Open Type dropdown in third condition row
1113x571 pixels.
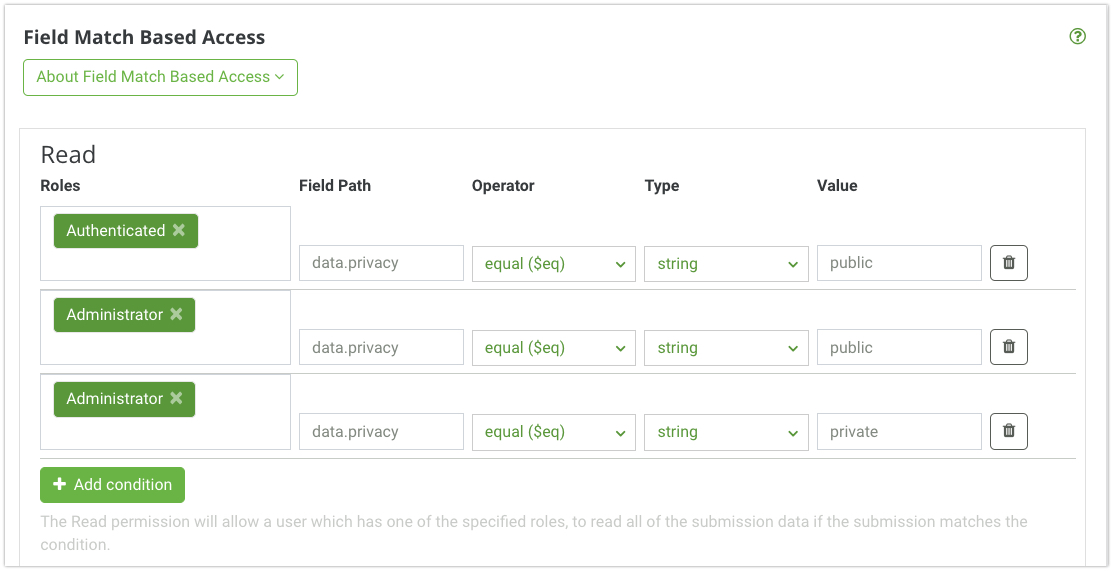pos(726,432)
